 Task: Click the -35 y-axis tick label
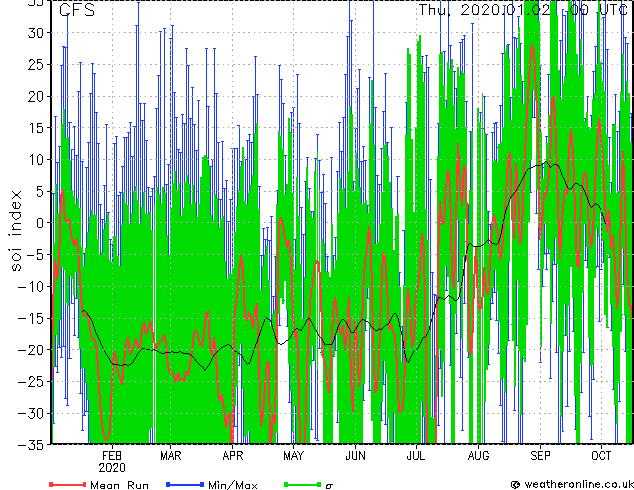tap(32, 445)
